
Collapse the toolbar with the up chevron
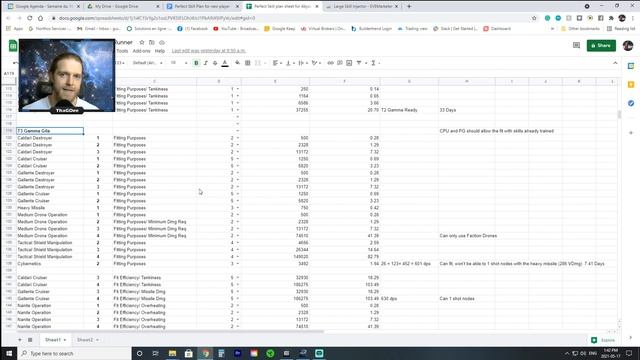point(615,63)
